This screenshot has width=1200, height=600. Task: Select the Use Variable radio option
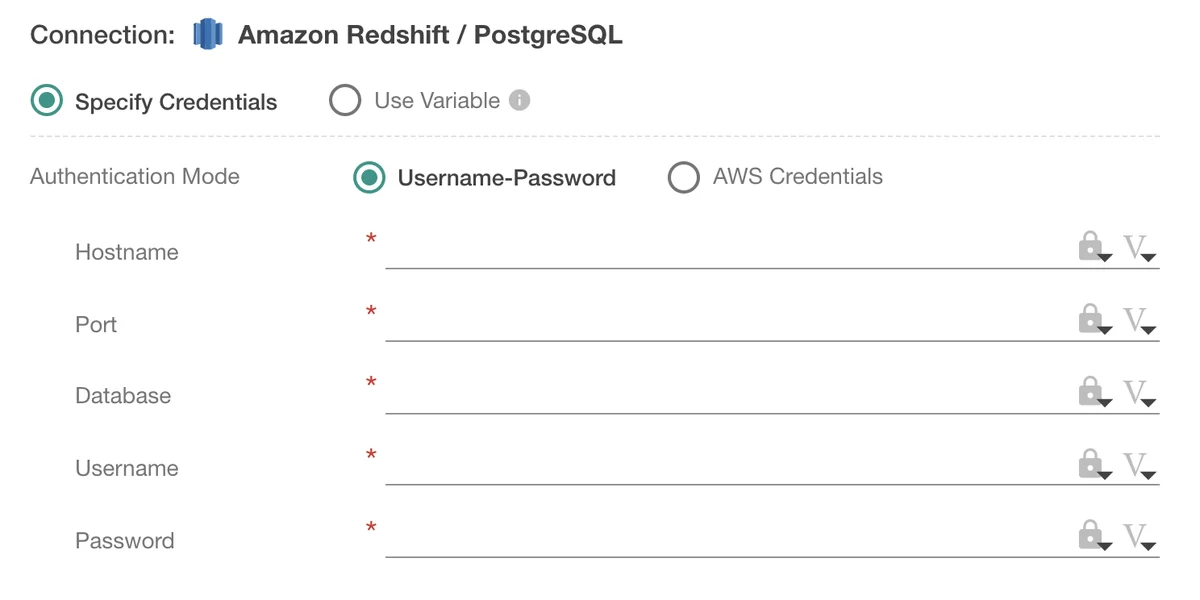(x=345, y=100)
